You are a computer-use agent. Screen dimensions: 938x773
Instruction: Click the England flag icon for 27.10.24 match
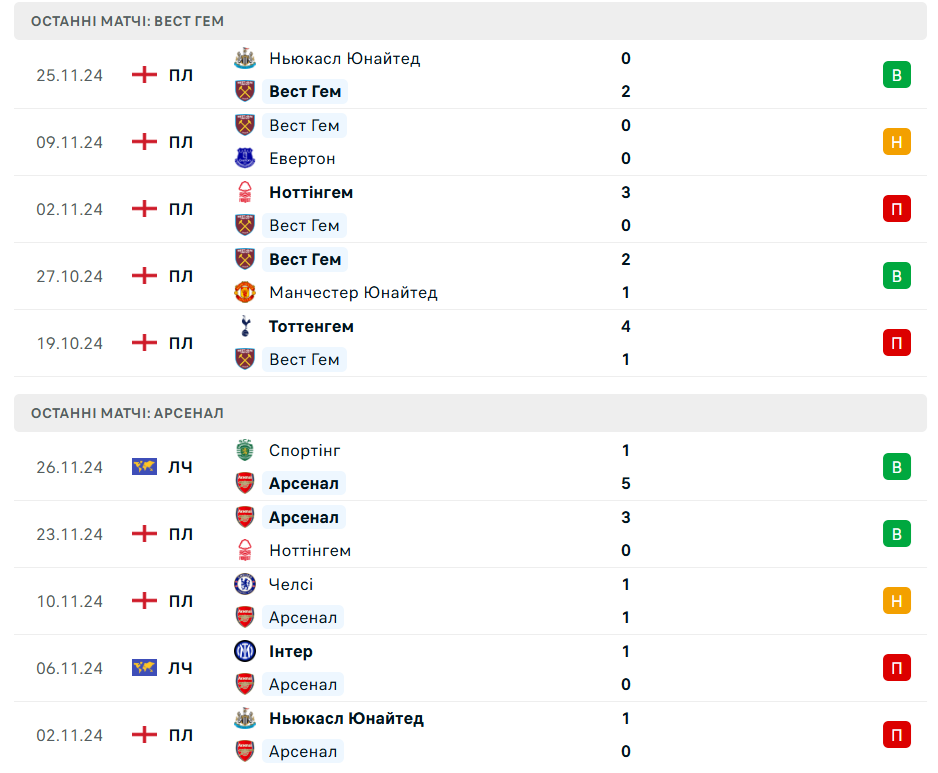point(144,276)
